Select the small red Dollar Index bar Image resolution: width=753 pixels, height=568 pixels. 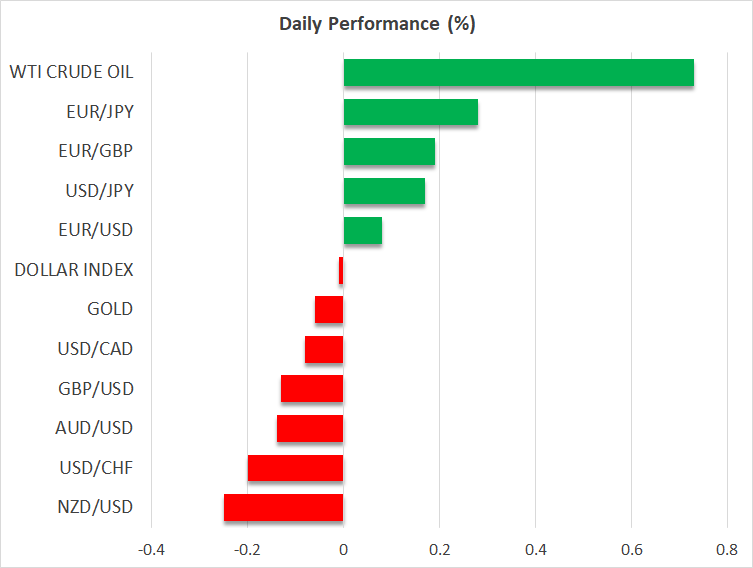[341, 270]
